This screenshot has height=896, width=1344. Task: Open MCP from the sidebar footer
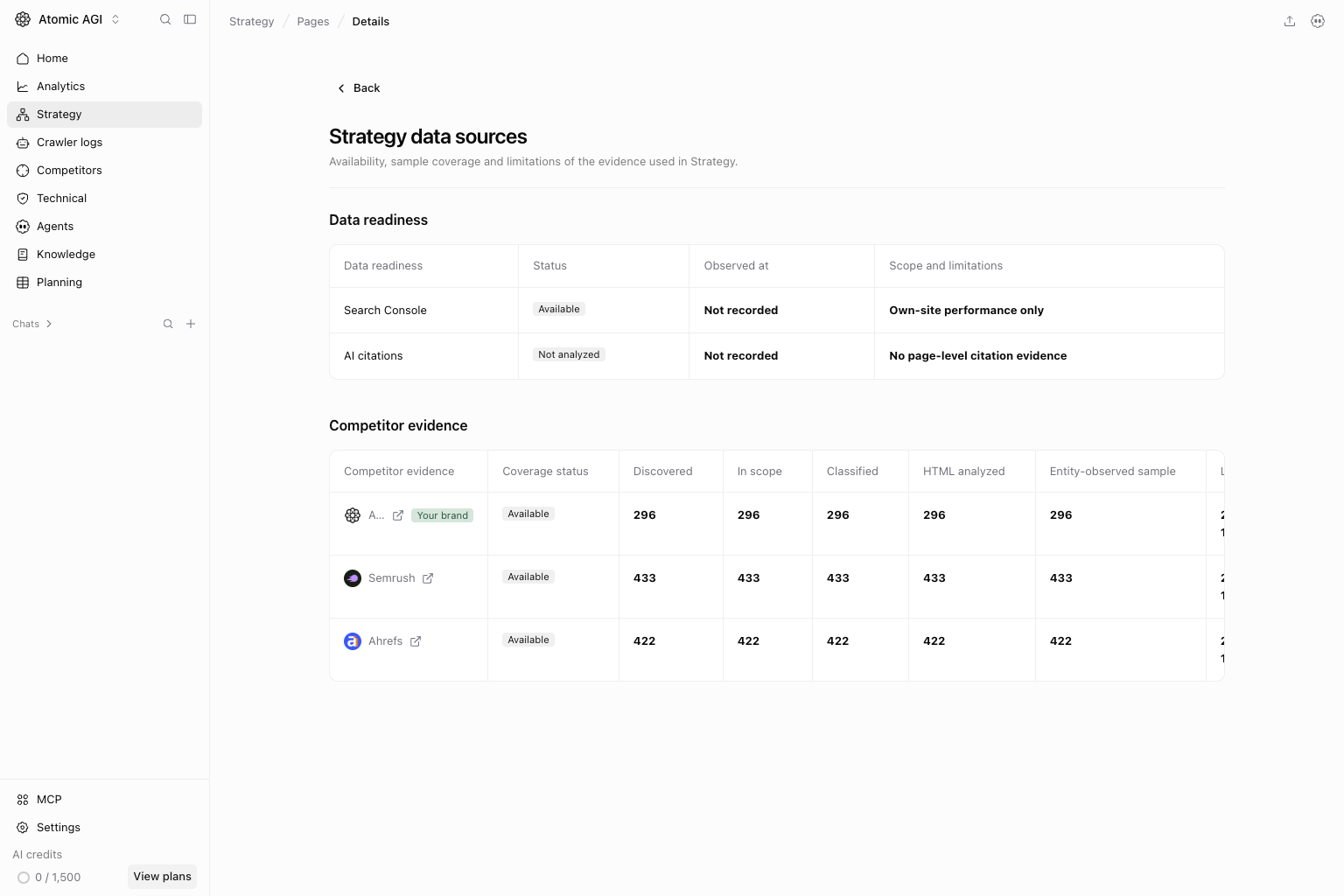click(104, 800)
